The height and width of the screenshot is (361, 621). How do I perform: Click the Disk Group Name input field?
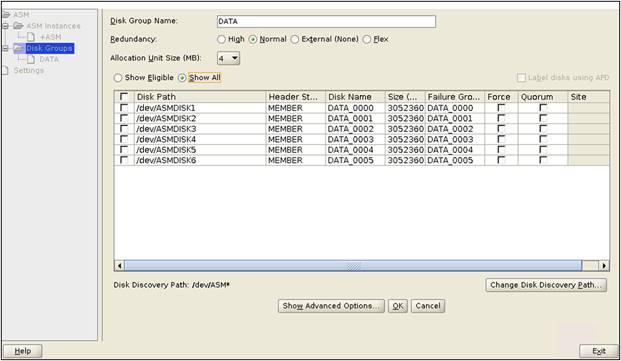pos(326,21)
